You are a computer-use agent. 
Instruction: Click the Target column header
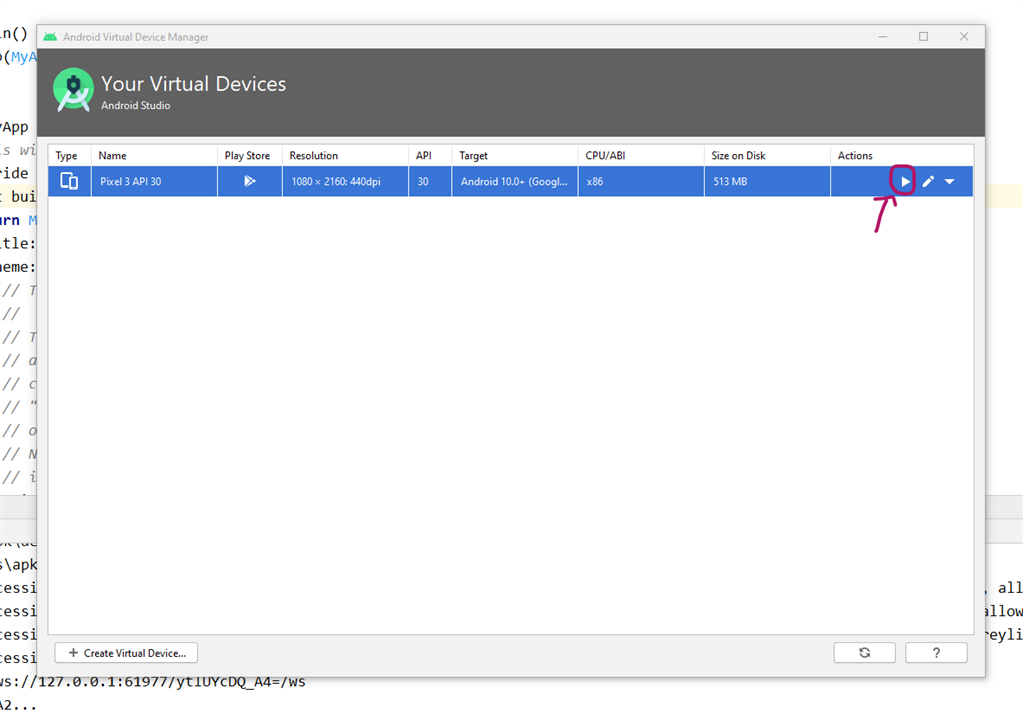[474, 155]
